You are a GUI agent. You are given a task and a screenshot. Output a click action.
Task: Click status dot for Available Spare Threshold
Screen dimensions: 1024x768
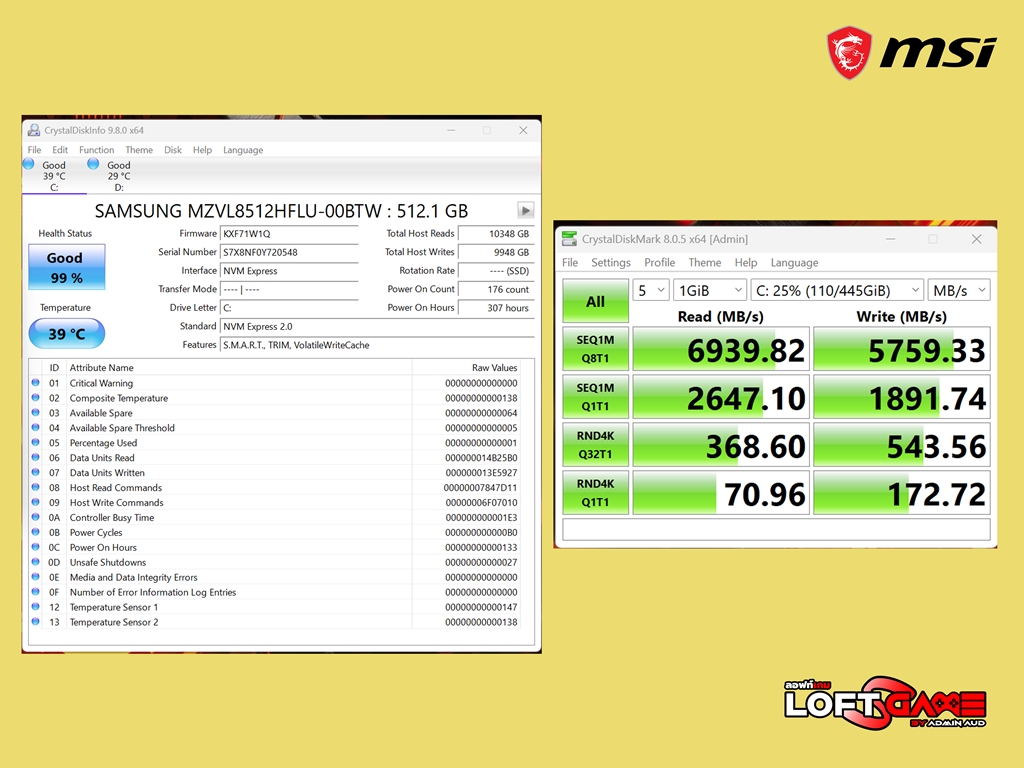point(35,428)
